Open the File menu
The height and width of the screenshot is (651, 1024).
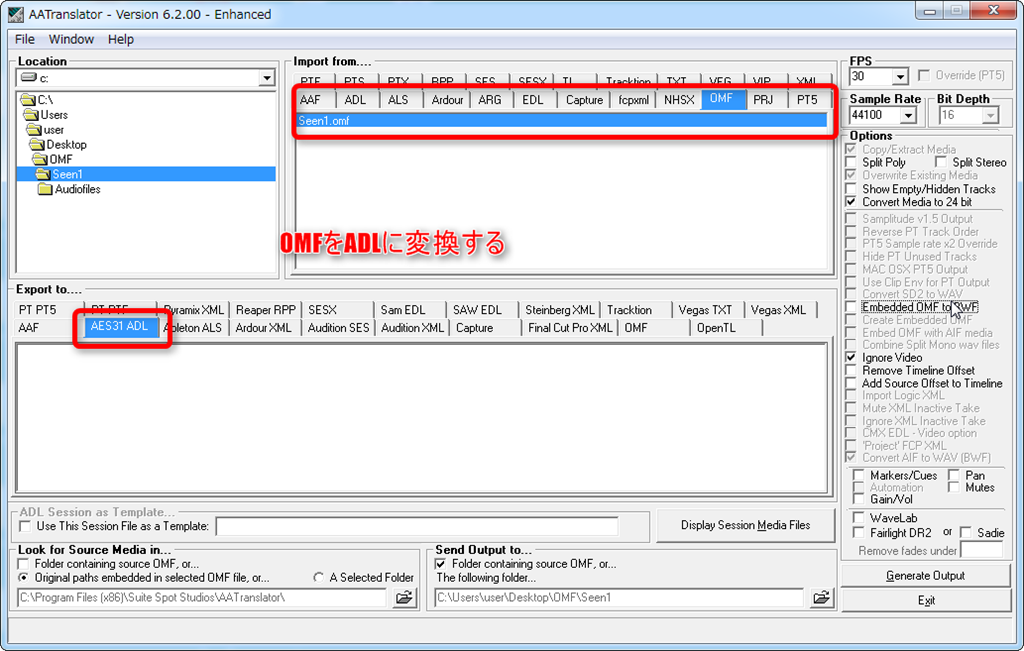click(x=25, y=39)
